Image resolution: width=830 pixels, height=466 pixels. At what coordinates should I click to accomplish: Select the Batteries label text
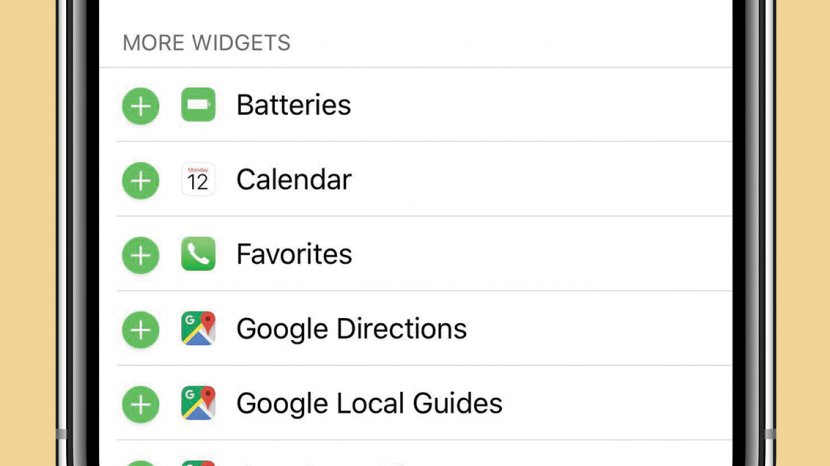tap(293, 105)
